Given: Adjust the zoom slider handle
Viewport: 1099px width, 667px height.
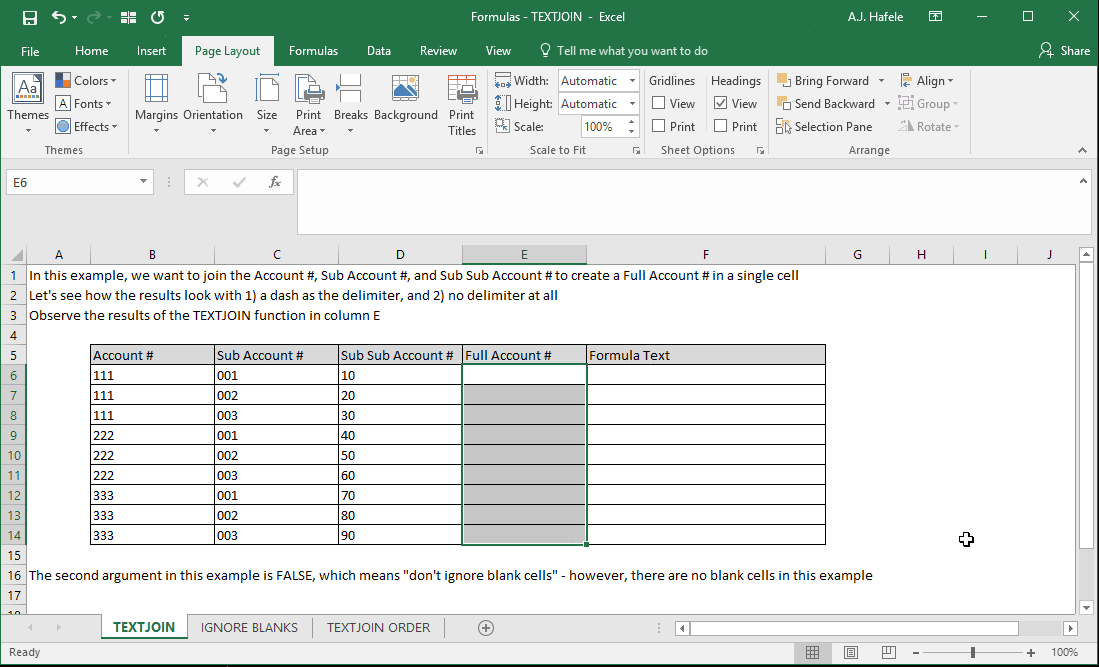Looking at the screenshot, I should [x=973, y=653].
